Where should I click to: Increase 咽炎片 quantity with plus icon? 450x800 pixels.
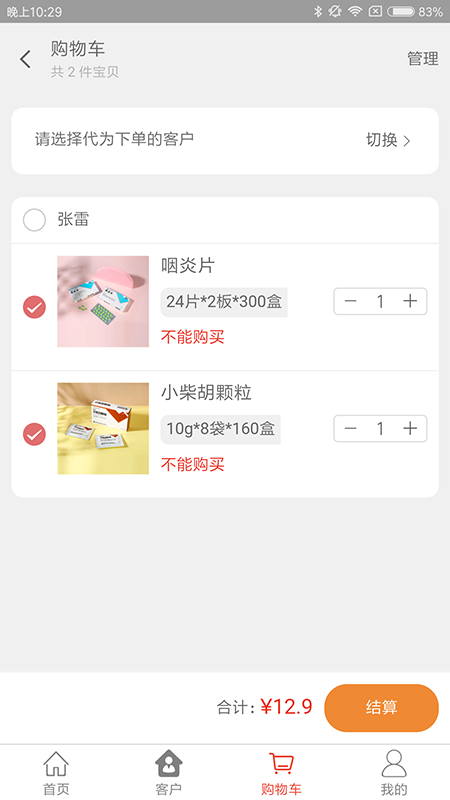(x=410, y=301)
